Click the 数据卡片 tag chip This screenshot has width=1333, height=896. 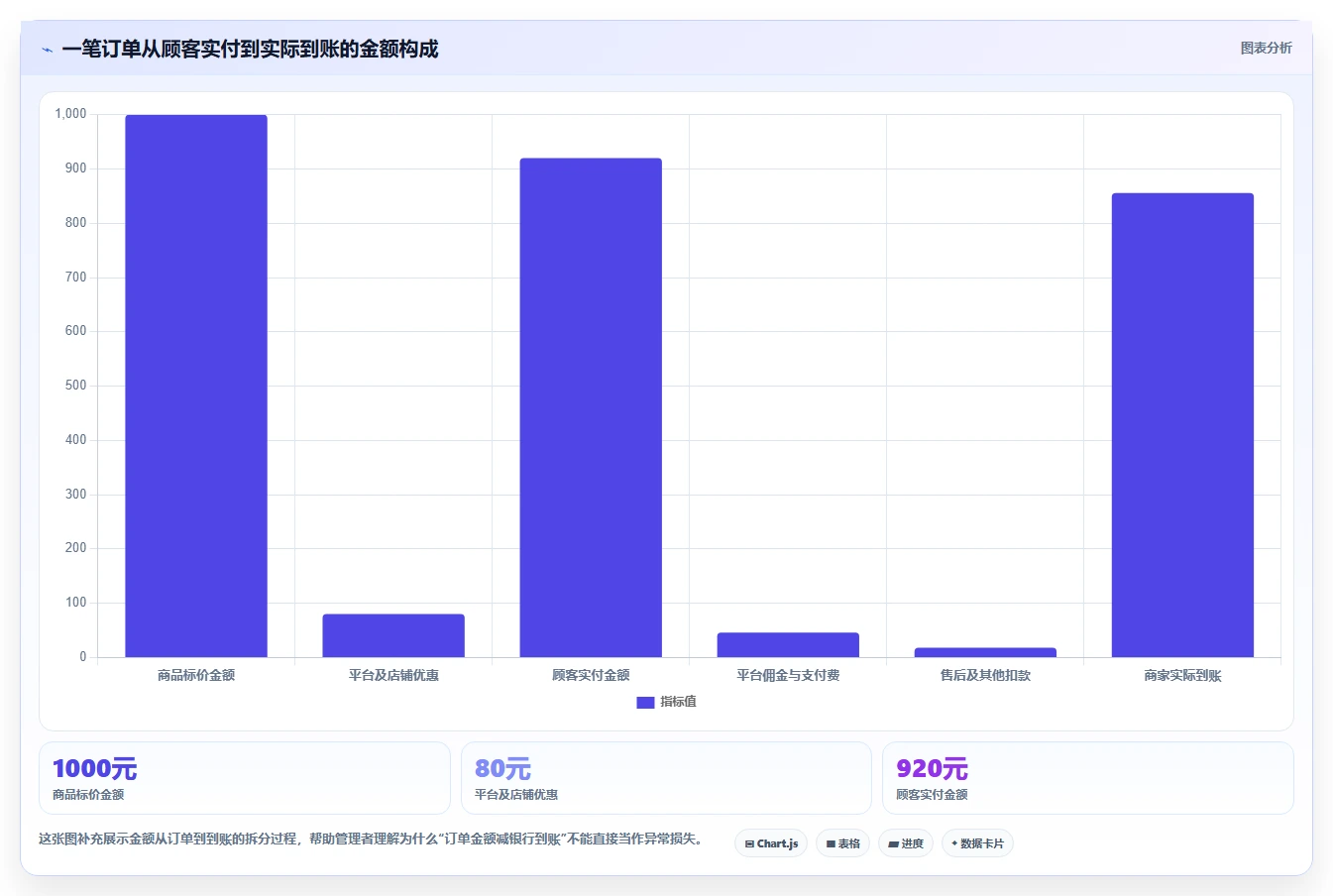tap(977, 843)
